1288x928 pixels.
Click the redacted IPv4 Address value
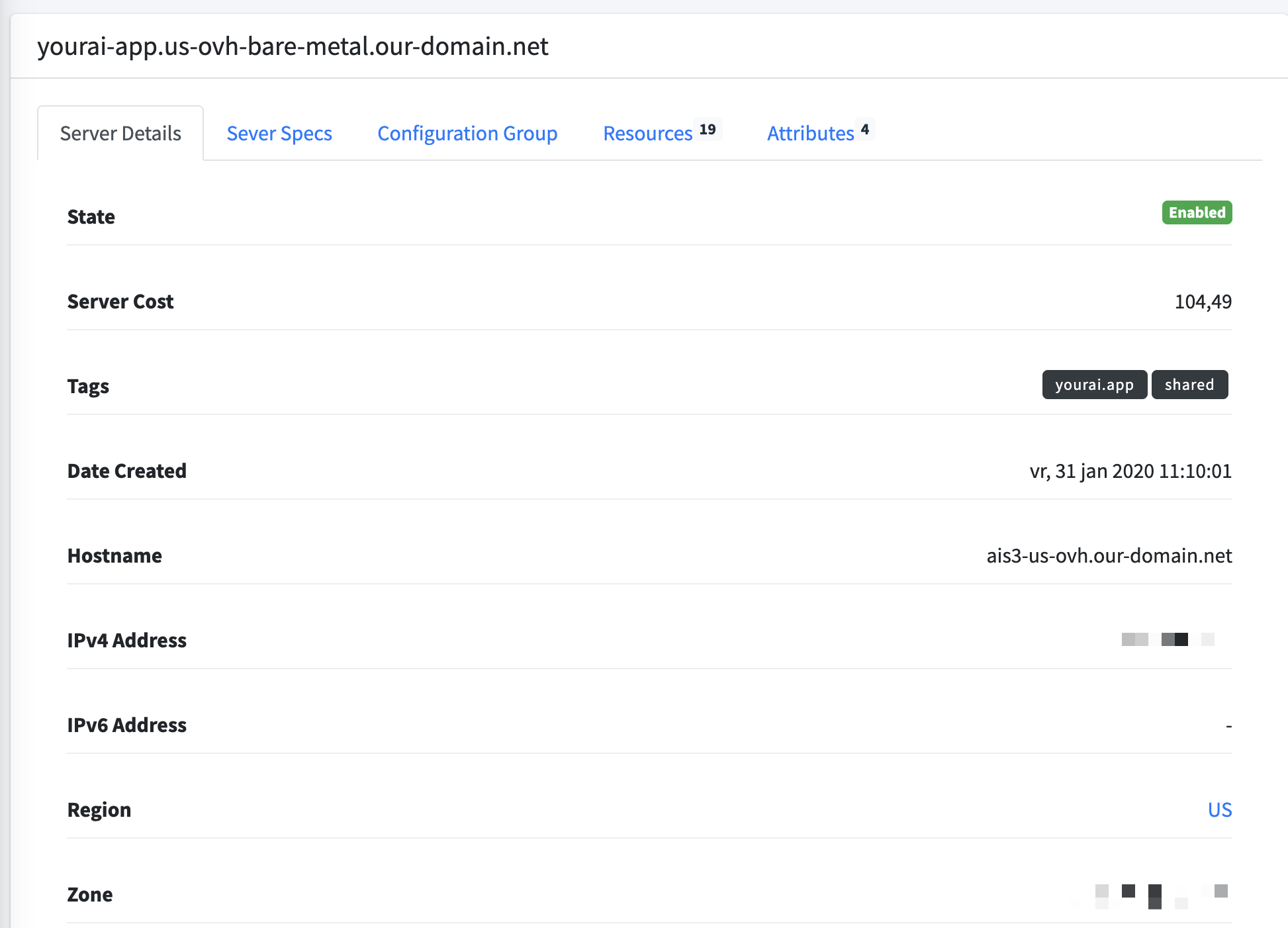(1168, 639)
